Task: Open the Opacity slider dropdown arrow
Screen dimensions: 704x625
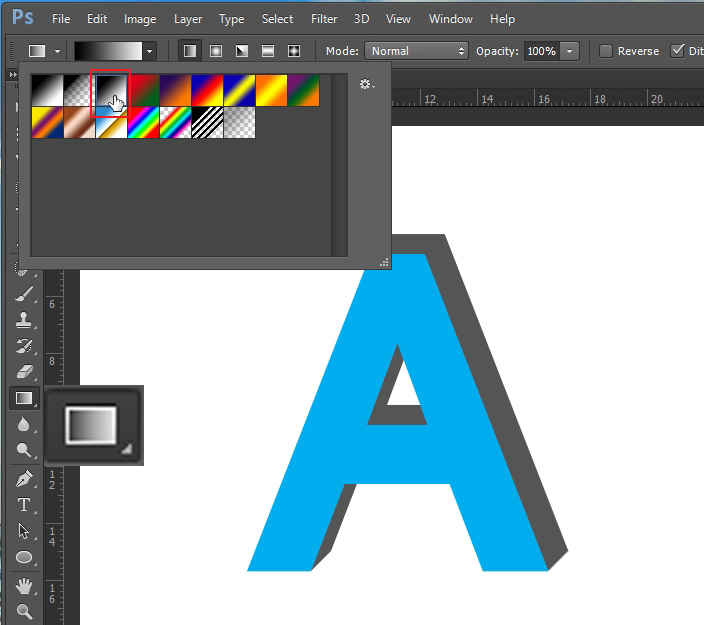Action: [x=570, y=51]
